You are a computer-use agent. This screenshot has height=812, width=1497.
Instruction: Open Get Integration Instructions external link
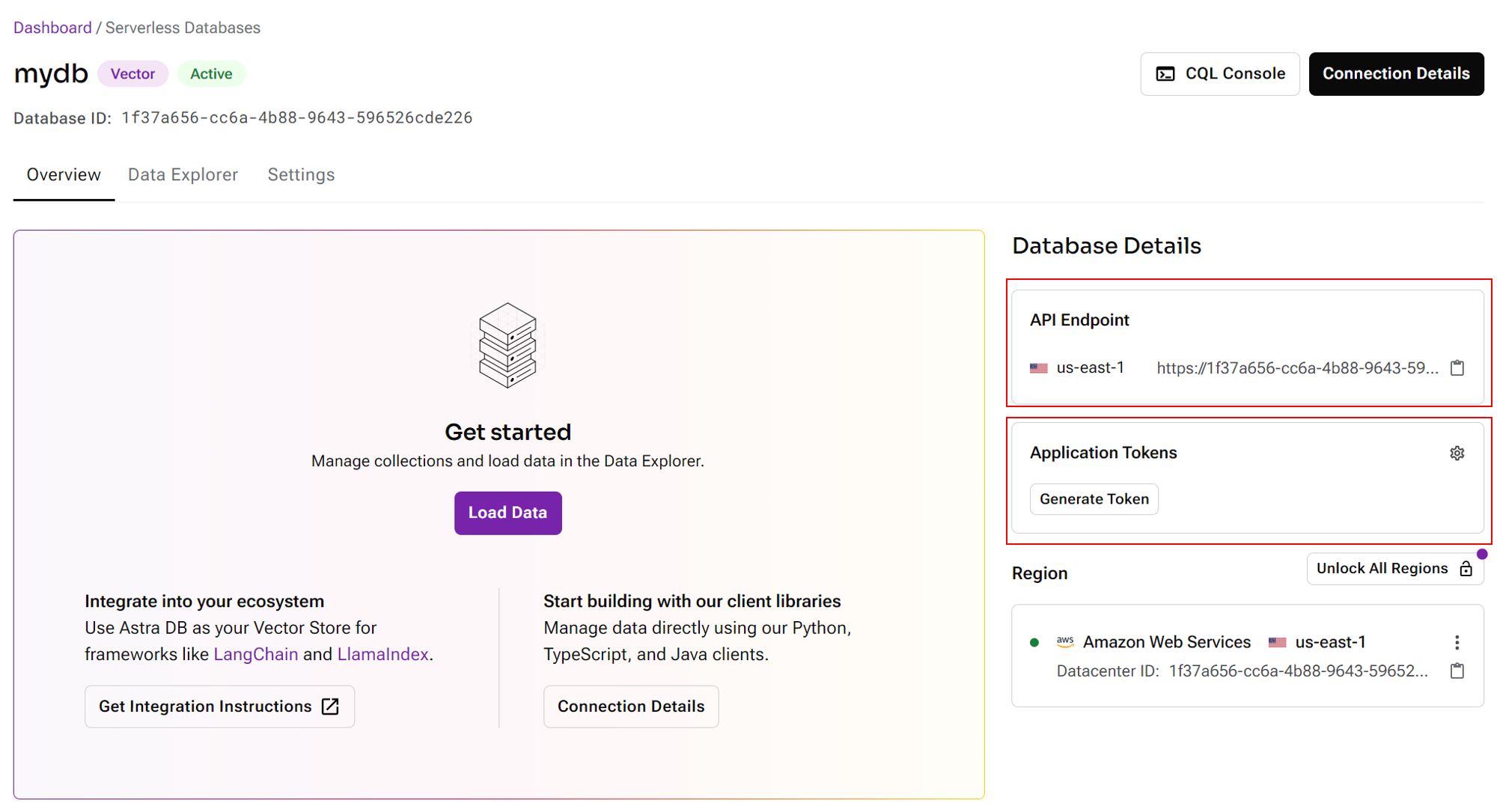(x=219, y=706)
